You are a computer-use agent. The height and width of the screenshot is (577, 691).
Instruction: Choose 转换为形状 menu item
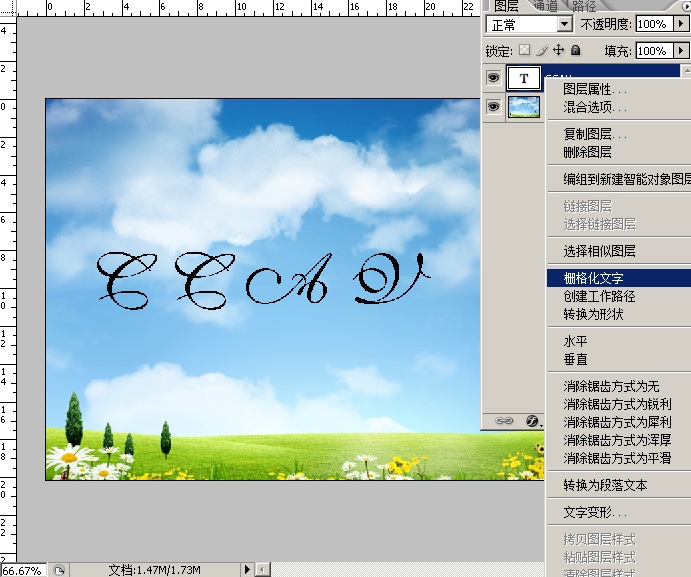(x=593, y=314)
